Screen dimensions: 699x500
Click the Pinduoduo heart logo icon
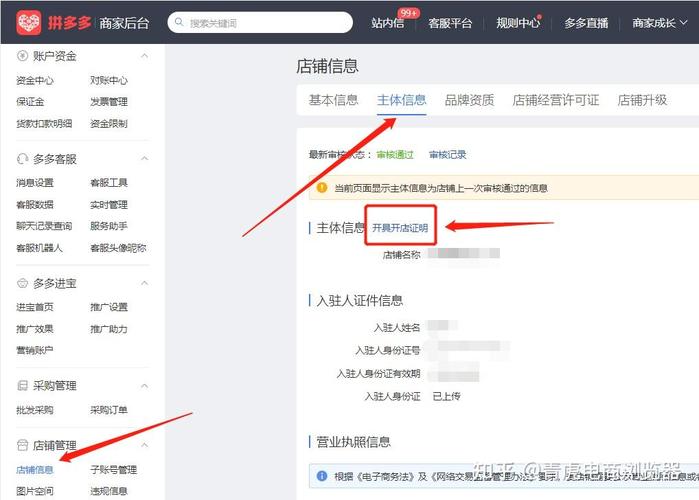coord(29,22)
